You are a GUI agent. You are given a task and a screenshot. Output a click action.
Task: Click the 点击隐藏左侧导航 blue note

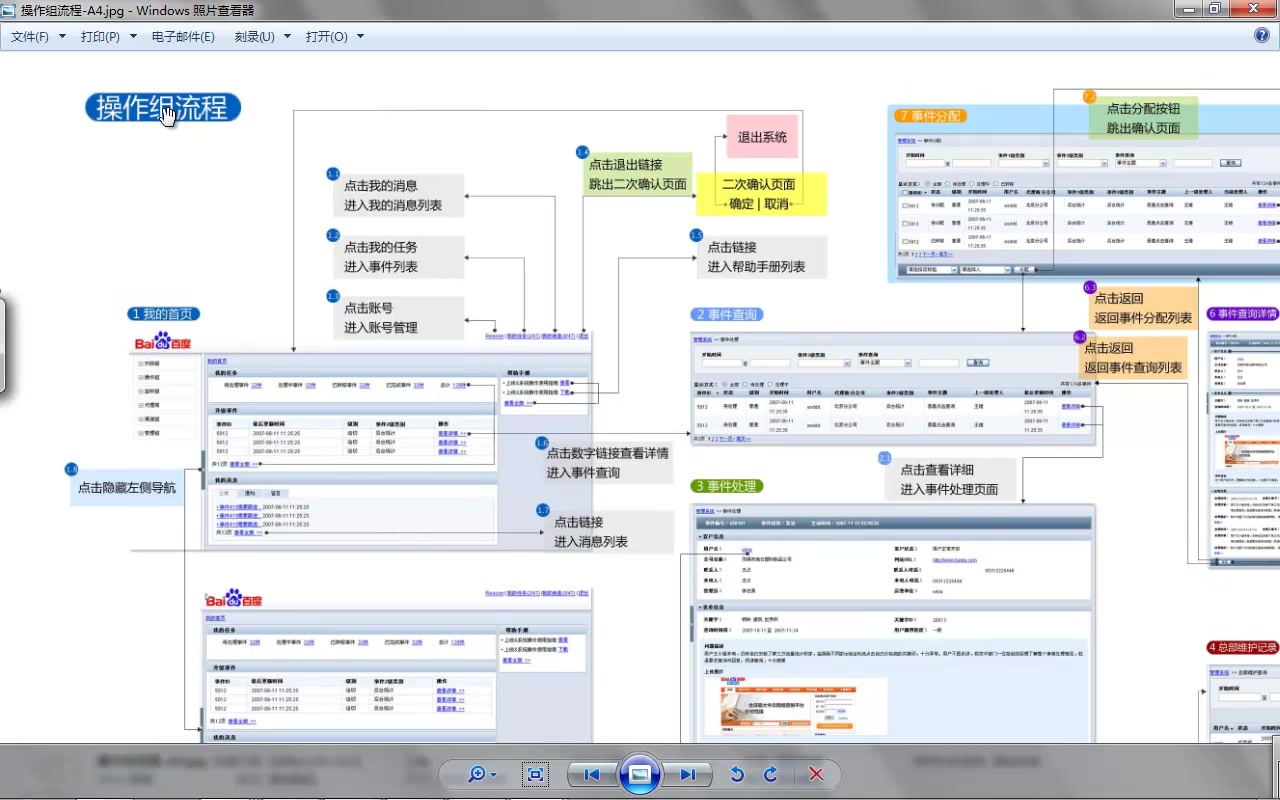[x=127, y=488]
